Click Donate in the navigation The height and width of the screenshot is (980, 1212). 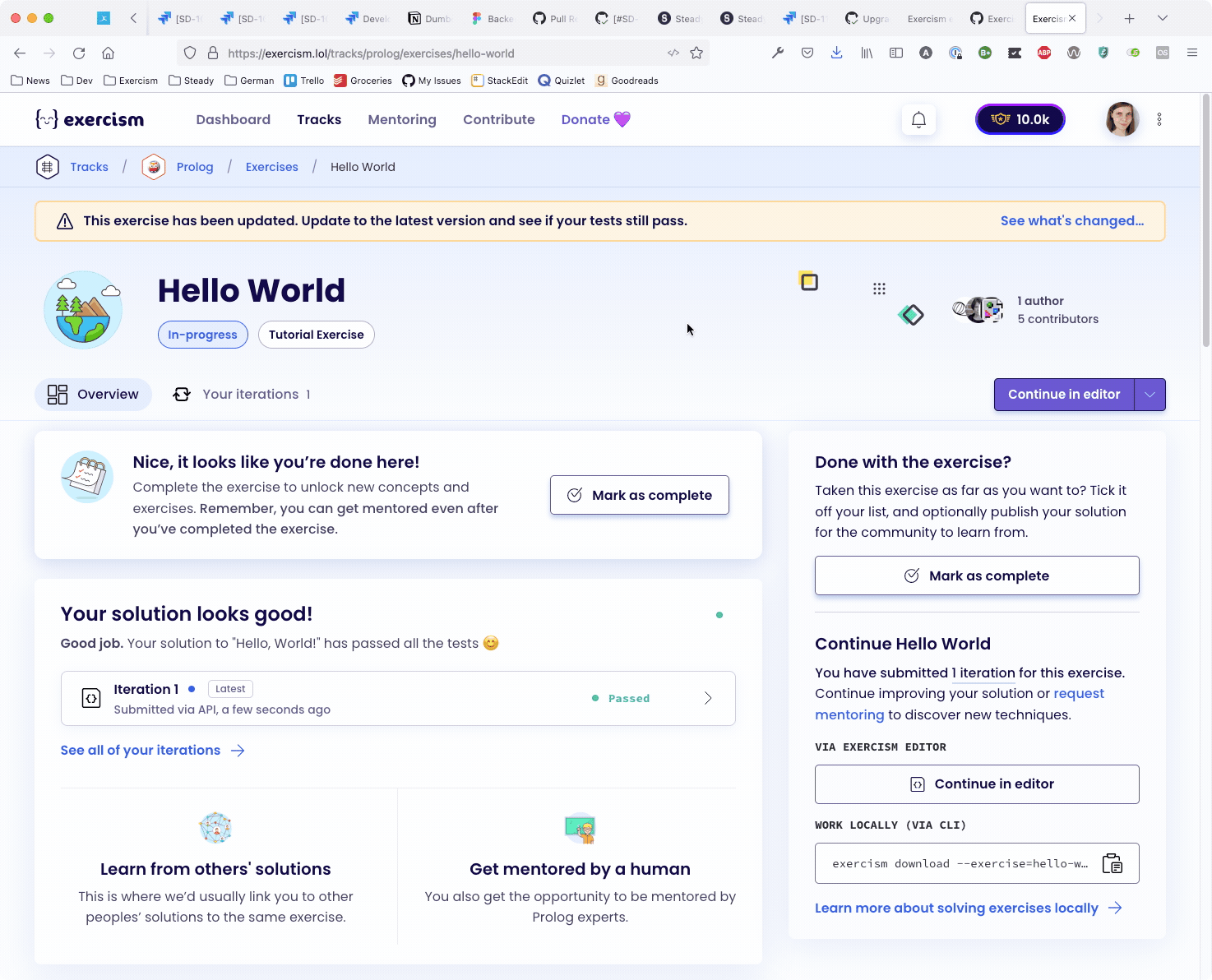(x=596, y=120)
